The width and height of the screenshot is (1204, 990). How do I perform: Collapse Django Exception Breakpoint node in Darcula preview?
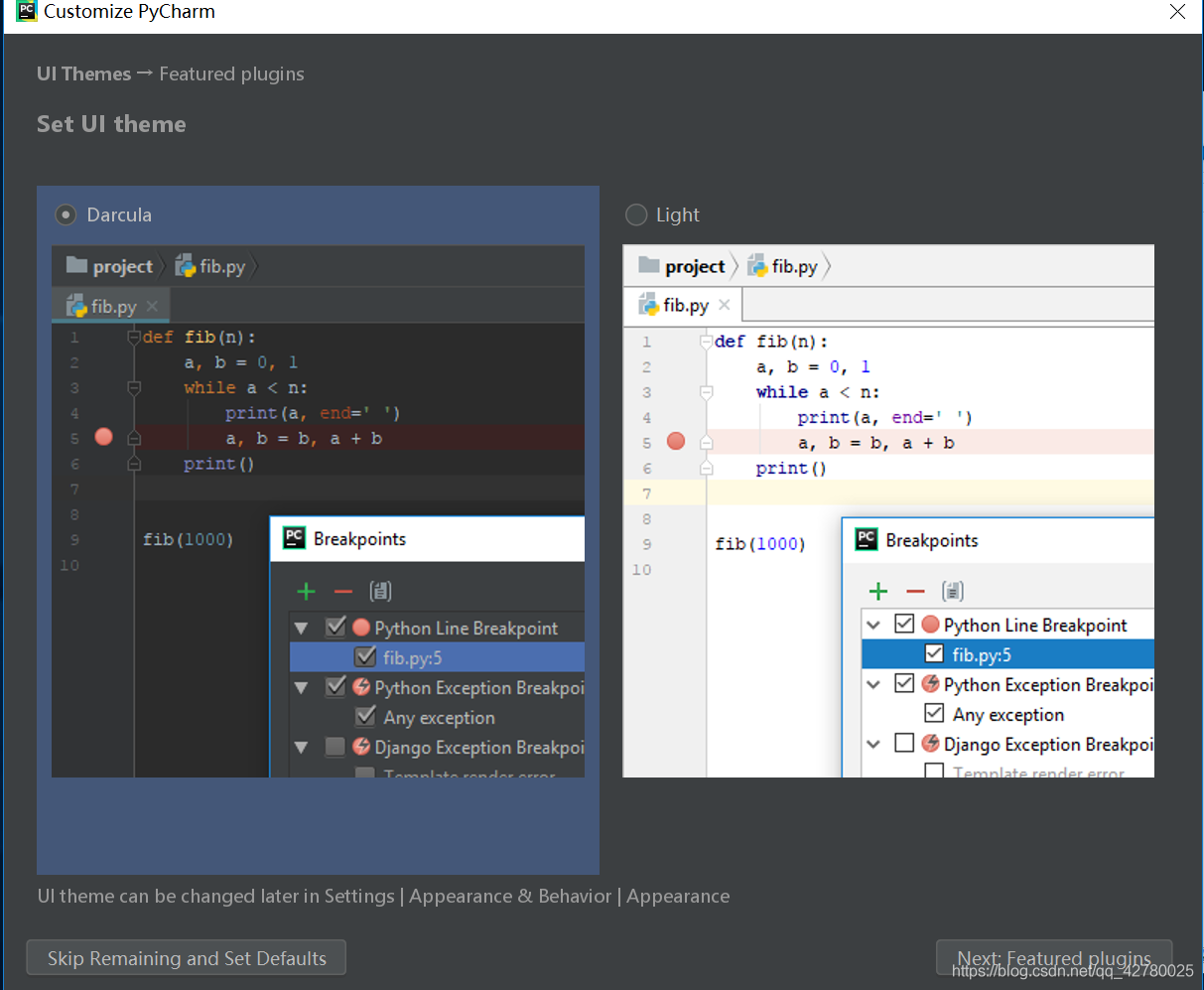302,747
